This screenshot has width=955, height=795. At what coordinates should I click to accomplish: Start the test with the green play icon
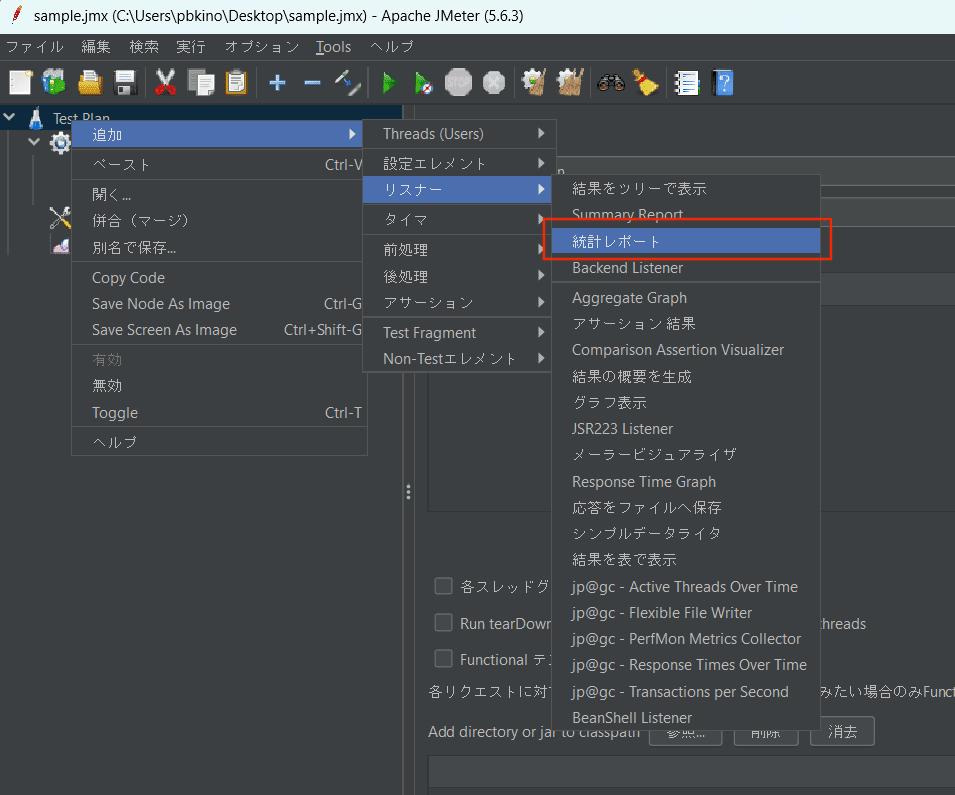point(388,82)
